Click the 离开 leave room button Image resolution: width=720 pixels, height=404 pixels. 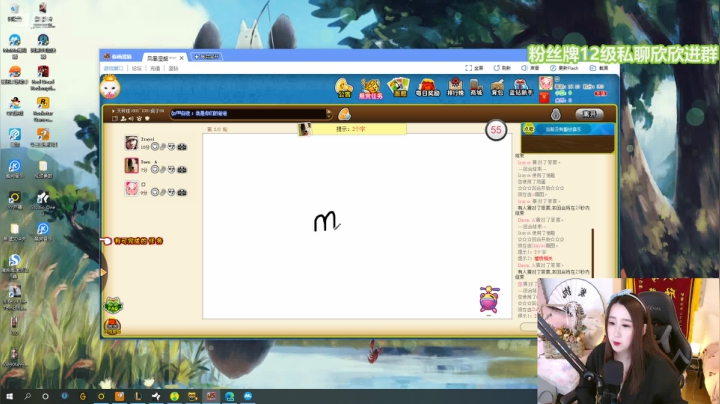[x=589, y=114]
